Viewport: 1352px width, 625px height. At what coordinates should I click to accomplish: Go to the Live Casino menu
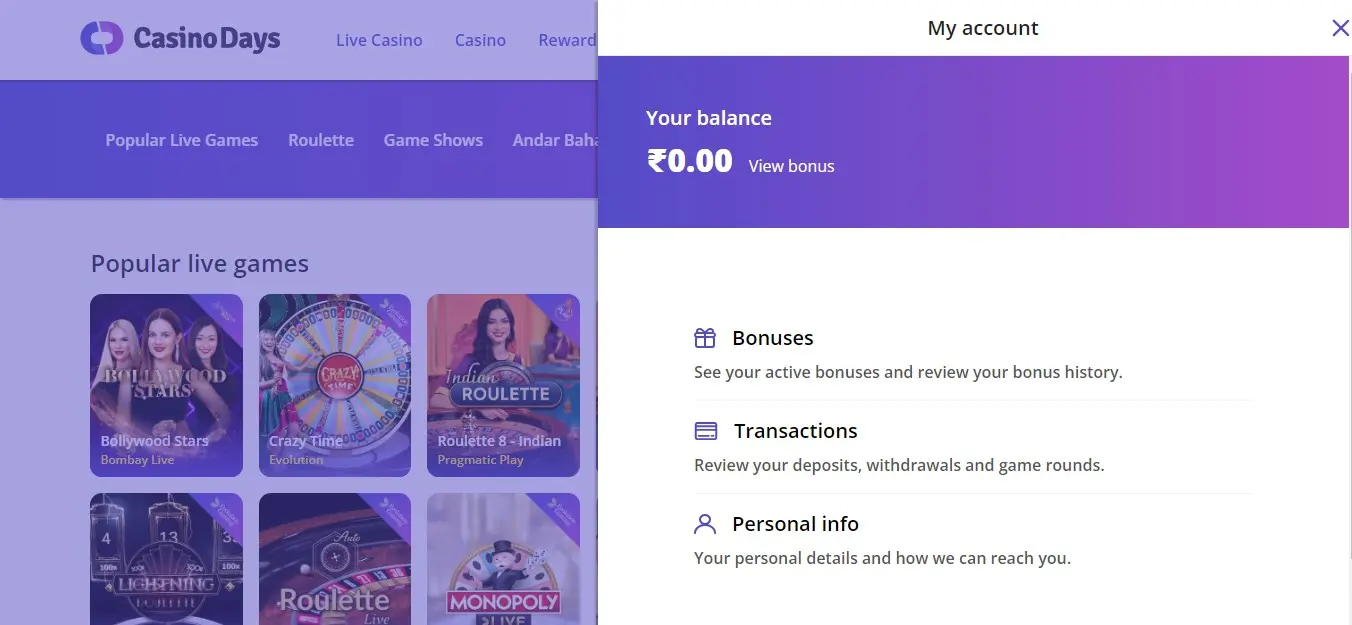(x=379, y=40)
